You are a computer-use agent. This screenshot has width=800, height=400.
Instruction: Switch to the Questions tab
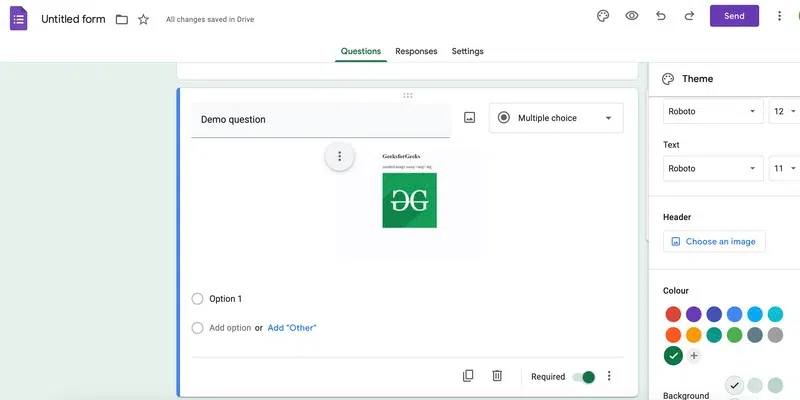coord(361,51)
